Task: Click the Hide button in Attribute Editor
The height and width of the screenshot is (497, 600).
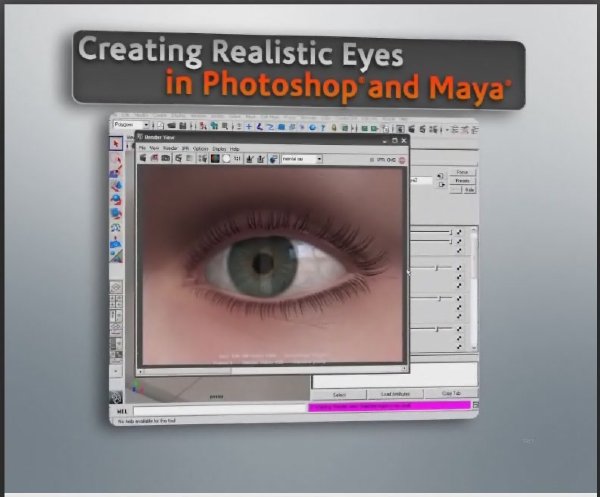Action: [470, 190]
